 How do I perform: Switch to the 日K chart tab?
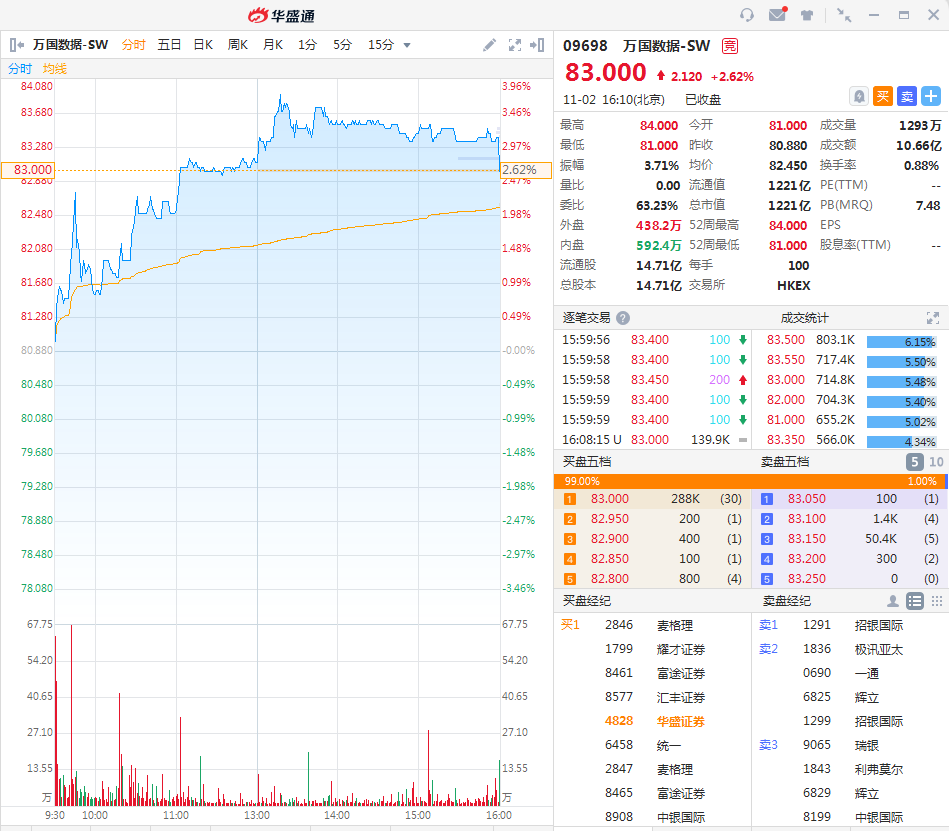203,45
